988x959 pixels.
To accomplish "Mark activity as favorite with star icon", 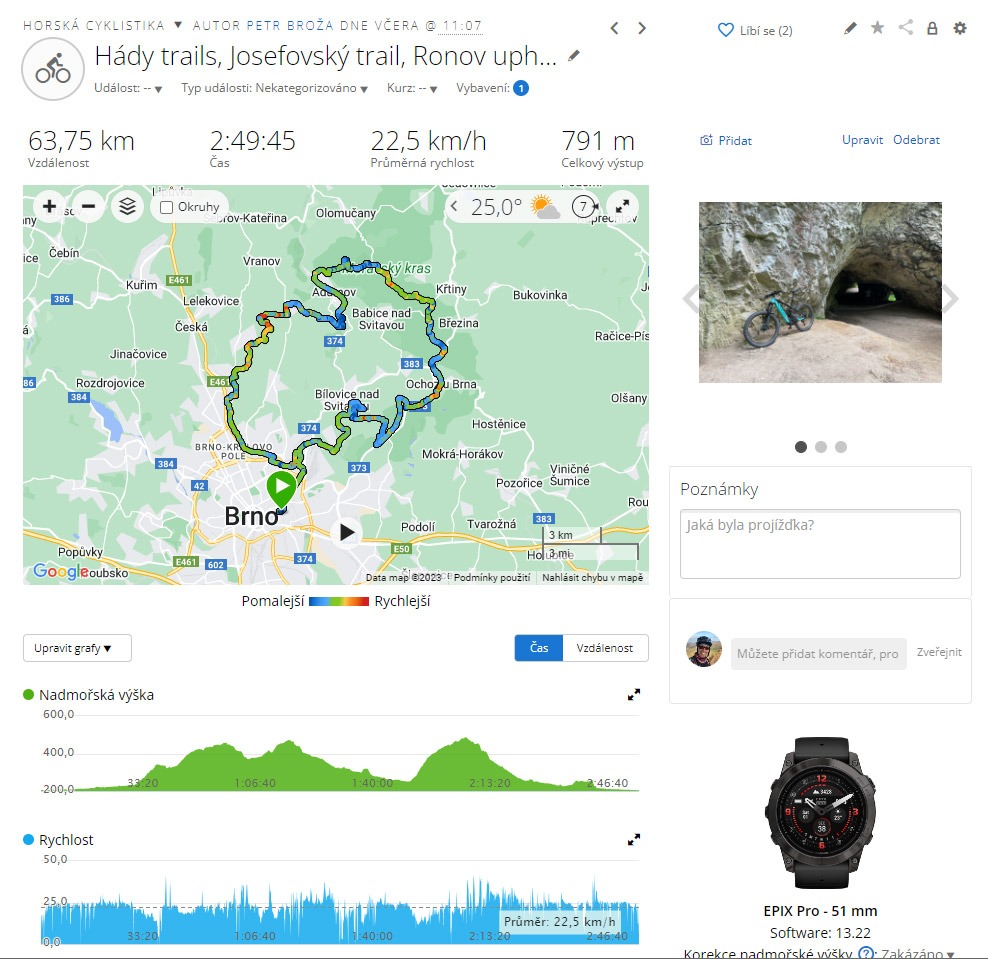I will tap(877, 28).
